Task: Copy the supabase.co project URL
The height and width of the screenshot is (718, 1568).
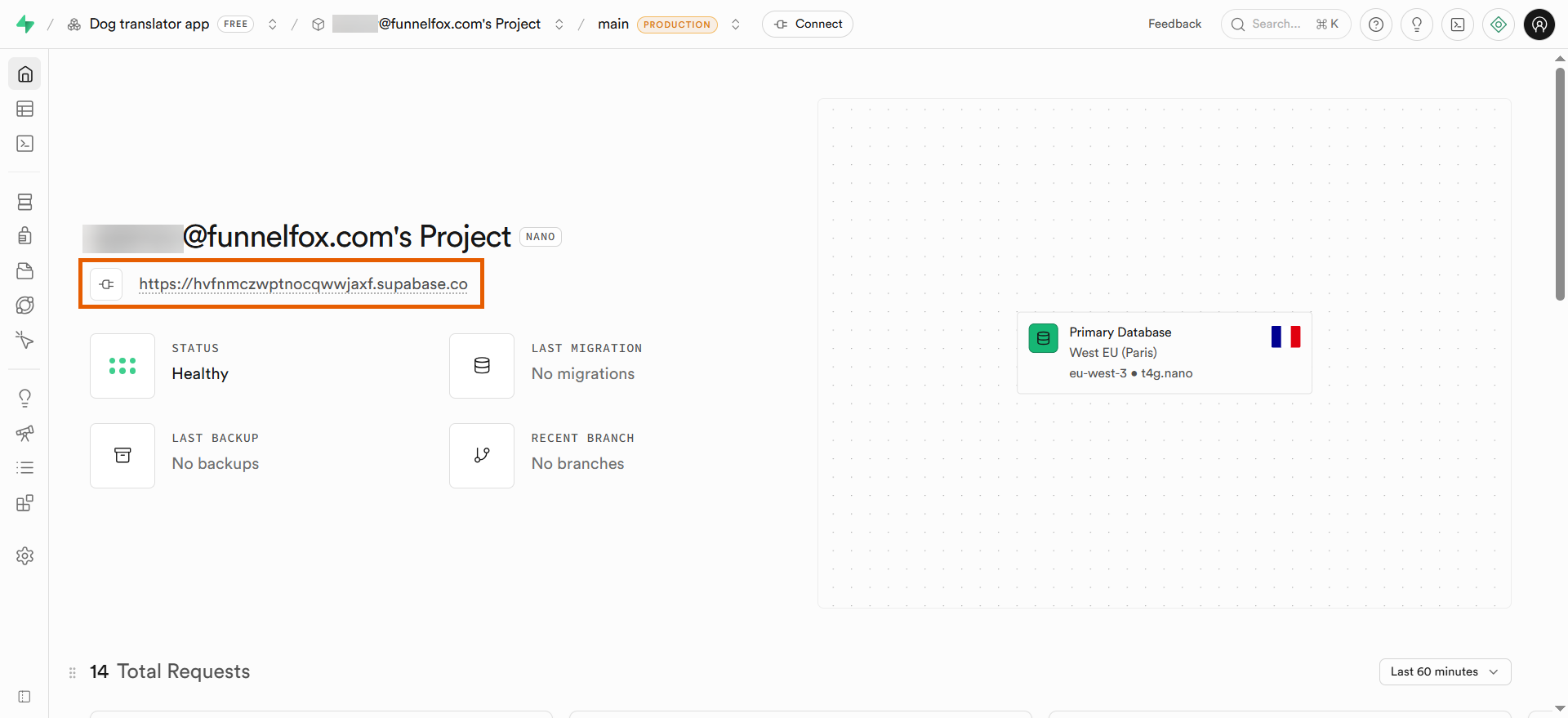Action: [303, 284]
